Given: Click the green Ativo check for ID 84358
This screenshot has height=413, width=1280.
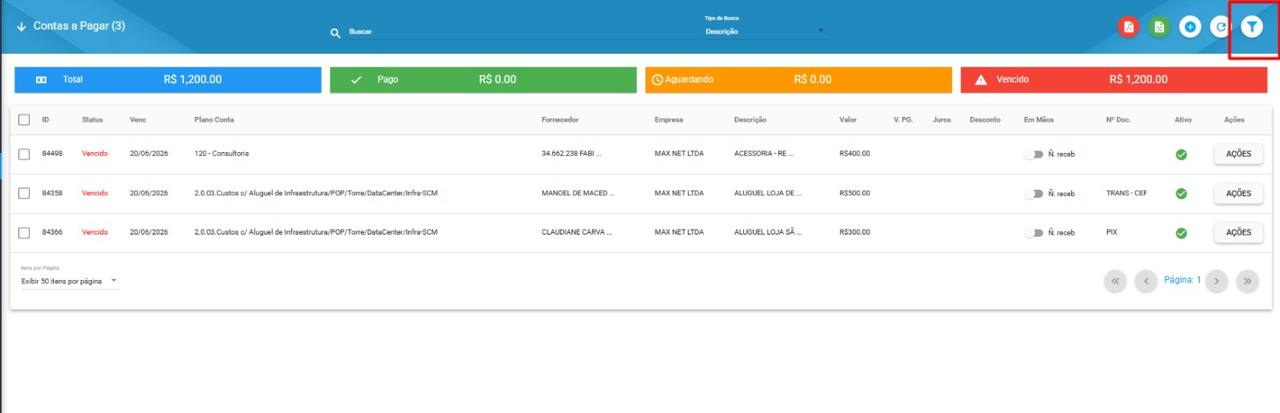Looking at the screenshot, I should 1181,193.
